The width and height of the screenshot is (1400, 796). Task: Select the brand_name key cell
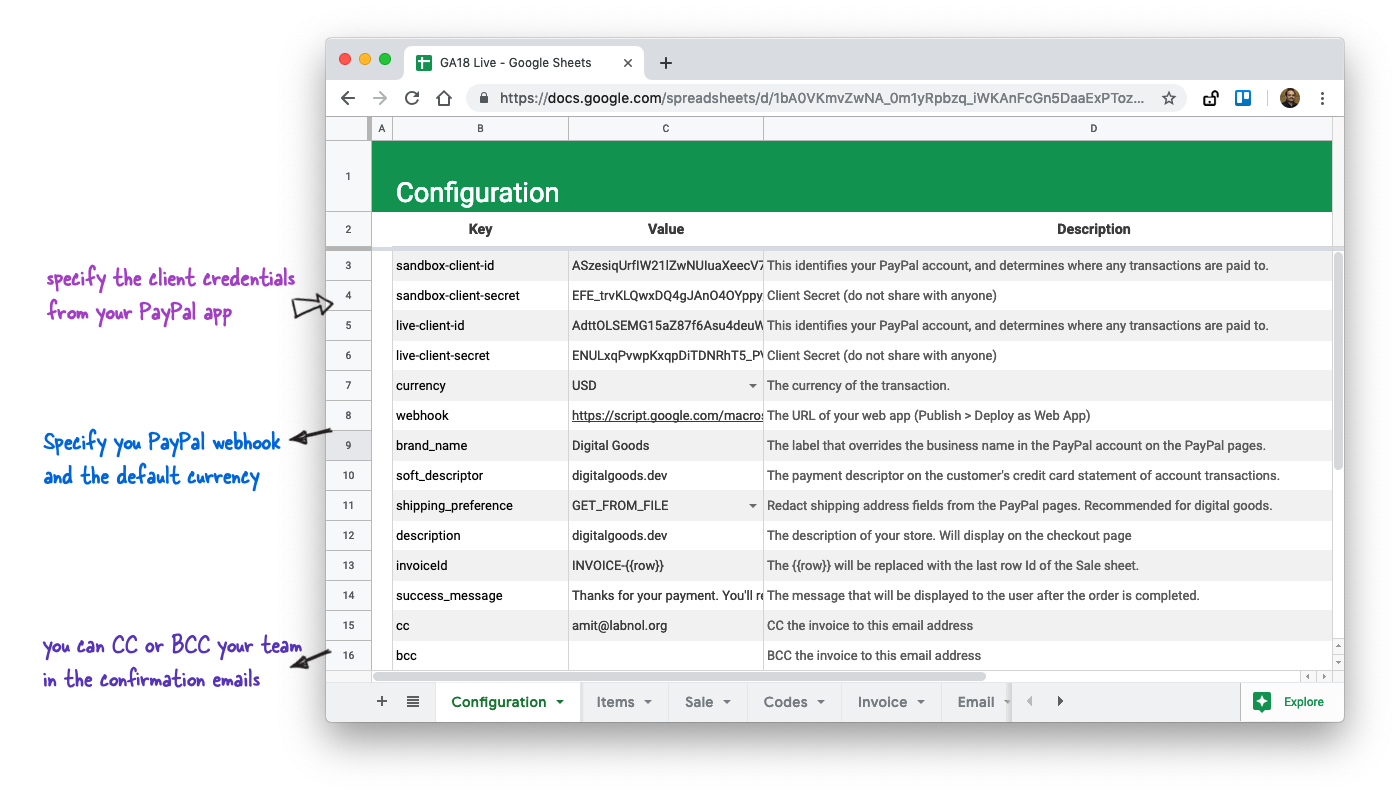(481, 446)
